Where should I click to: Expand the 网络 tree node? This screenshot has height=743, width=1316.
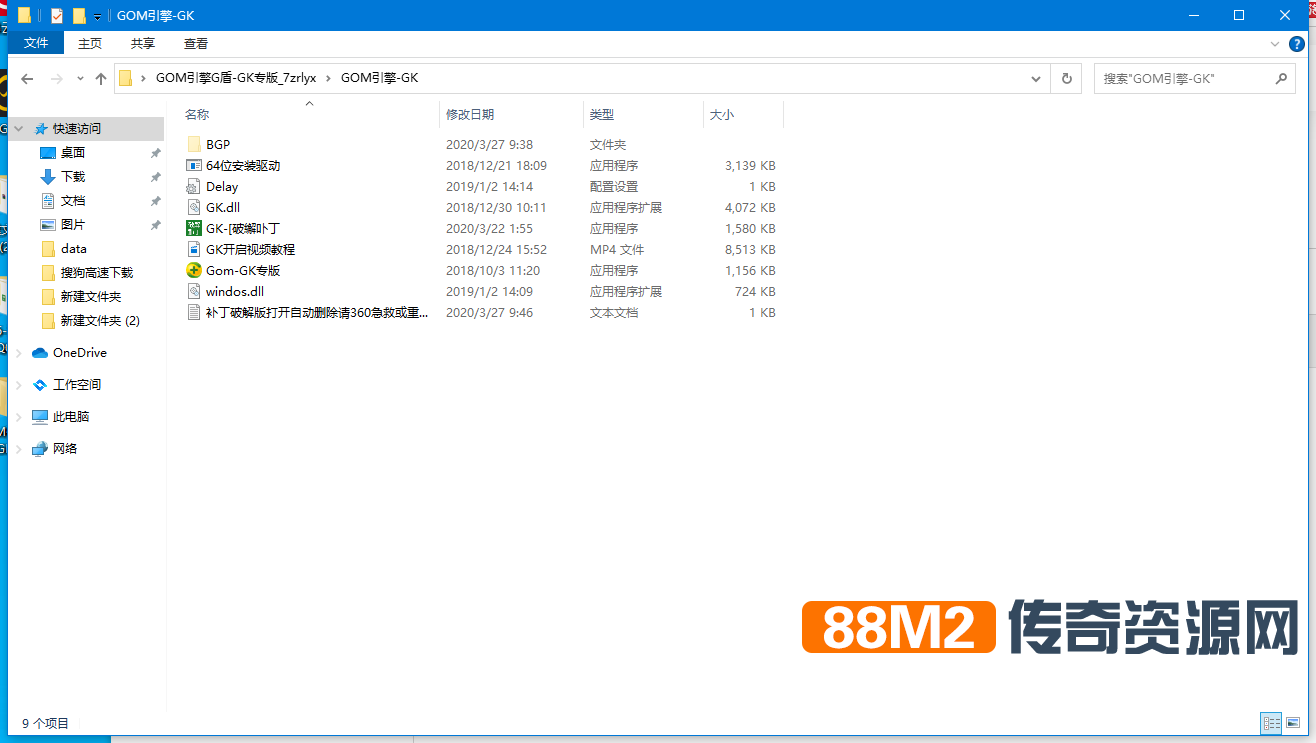[x=19, y=449]
